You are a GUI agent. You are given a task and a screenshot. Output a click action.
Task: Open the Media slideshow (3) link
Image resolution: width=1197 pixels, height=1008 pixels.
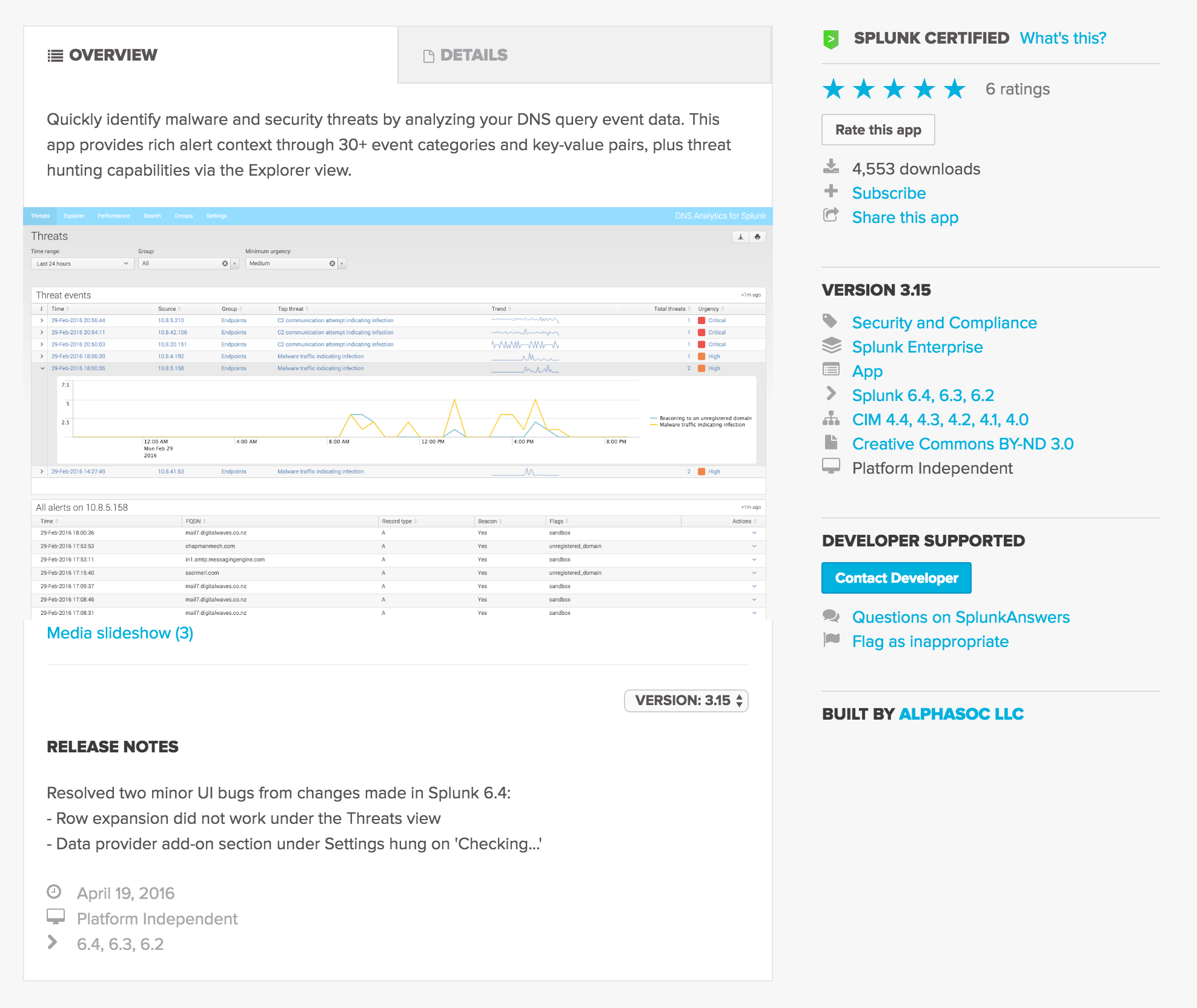click(x=120, y=633)
